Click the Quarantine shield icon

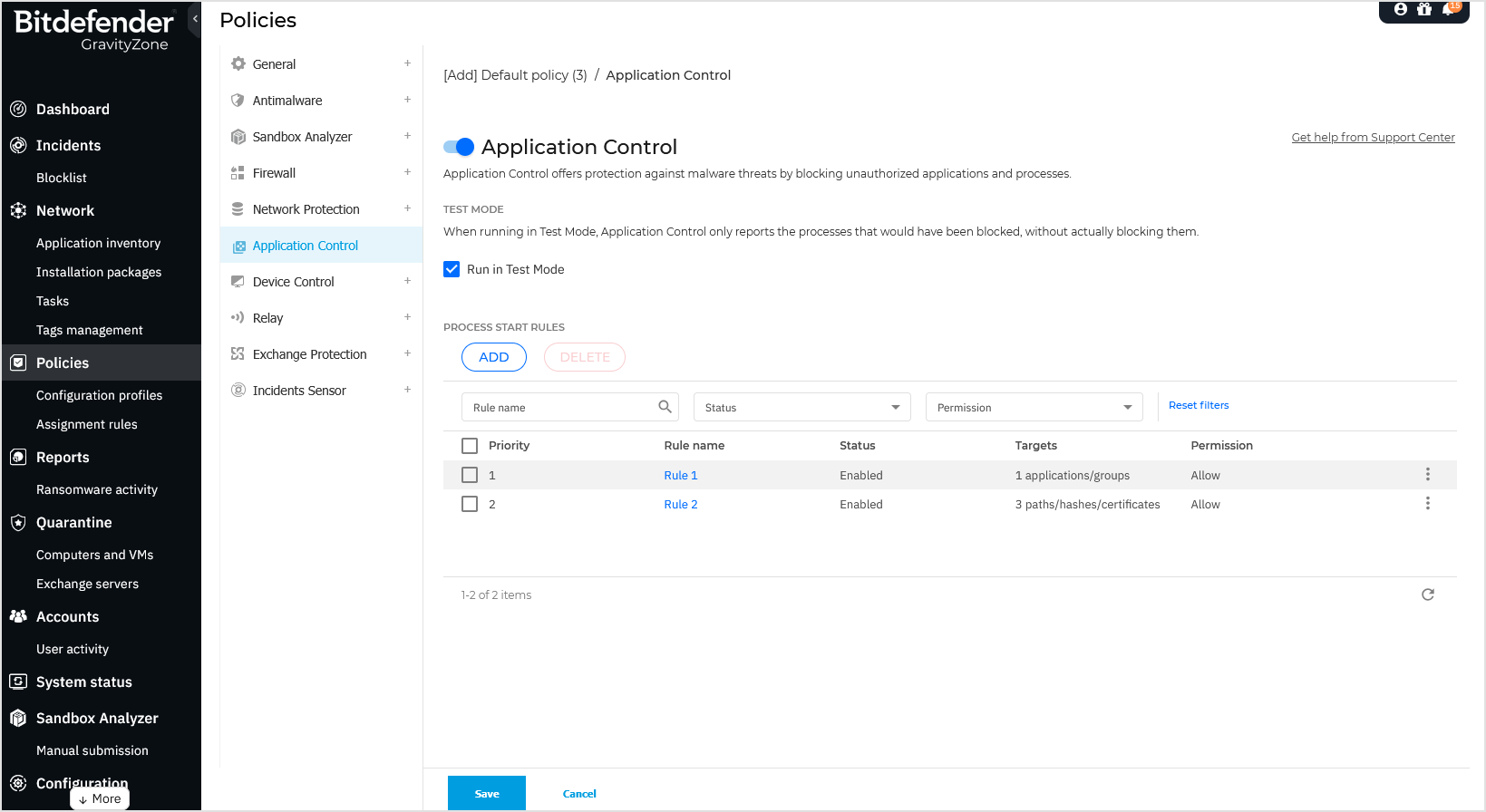pos(18,522)
